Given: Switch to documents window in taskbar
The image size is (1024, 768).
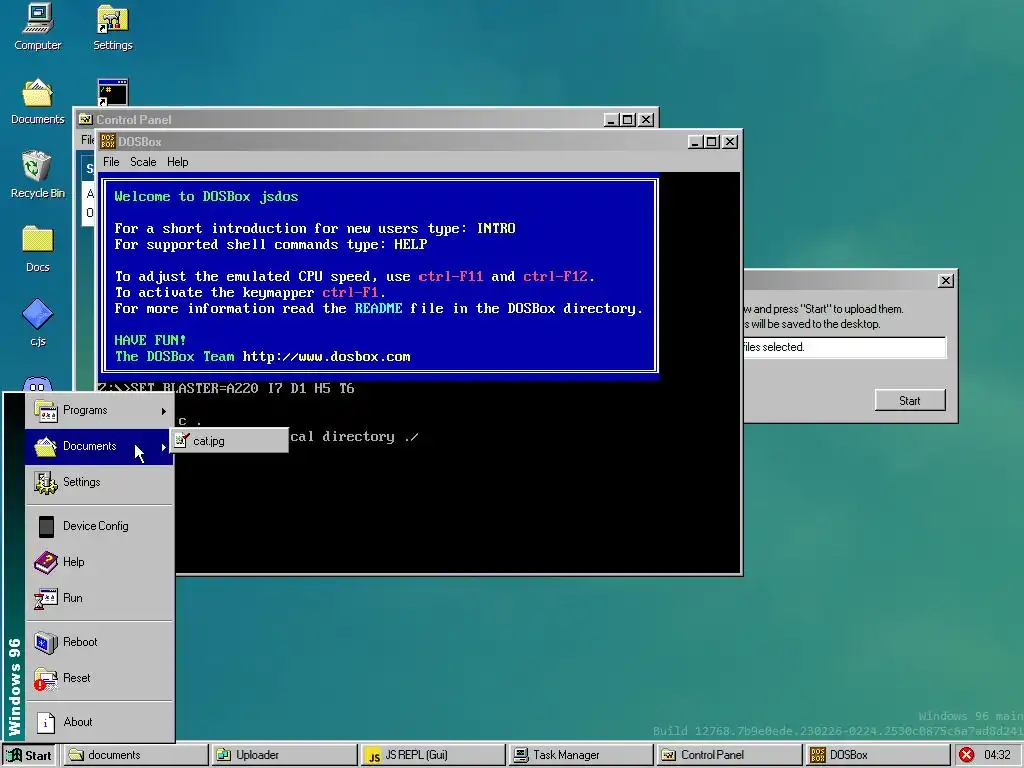Looking at the screenshot, I should click(135, 755).
